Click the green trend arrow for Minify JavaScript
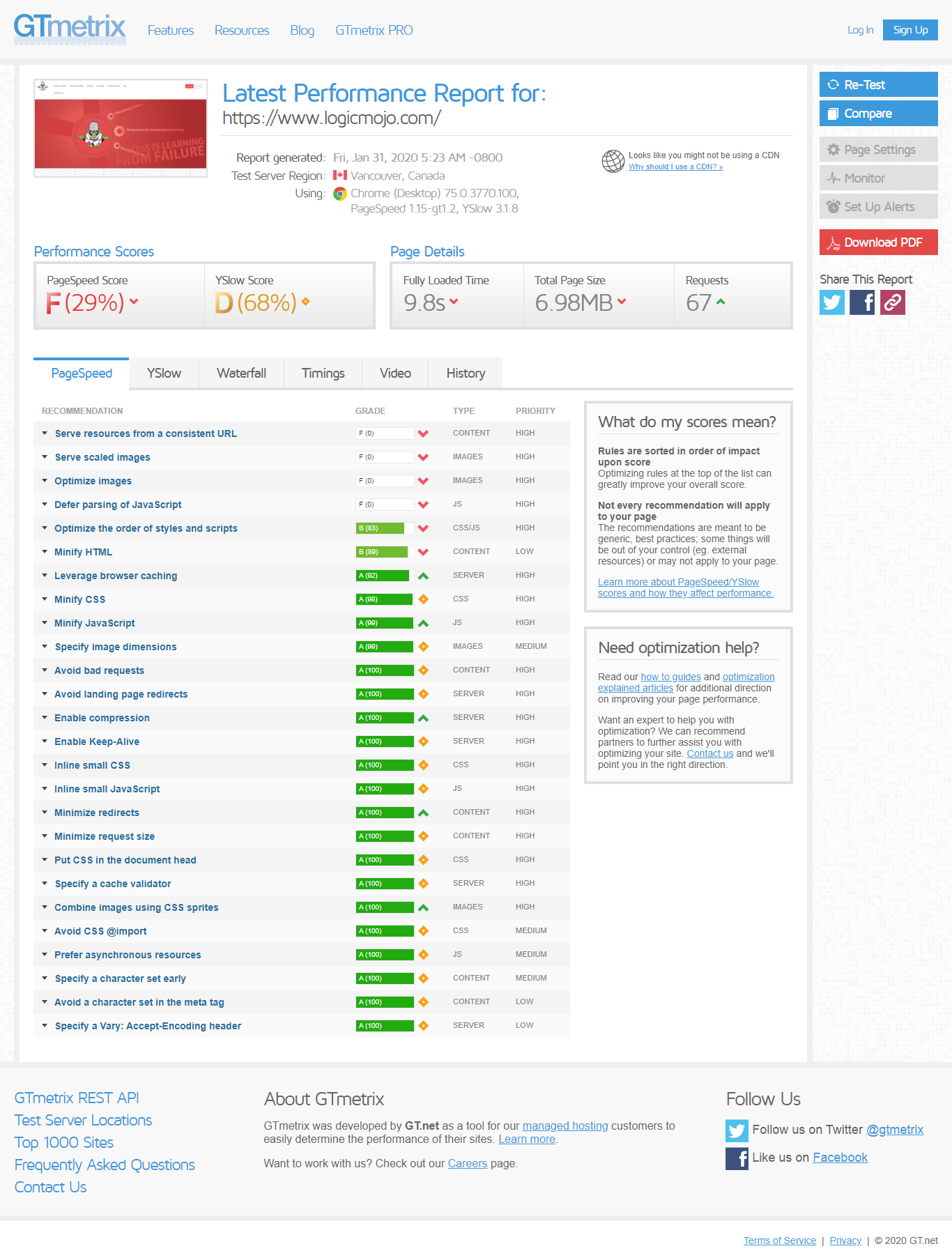Viewport: 952px width, 1260px height. (x=423, y=623)
